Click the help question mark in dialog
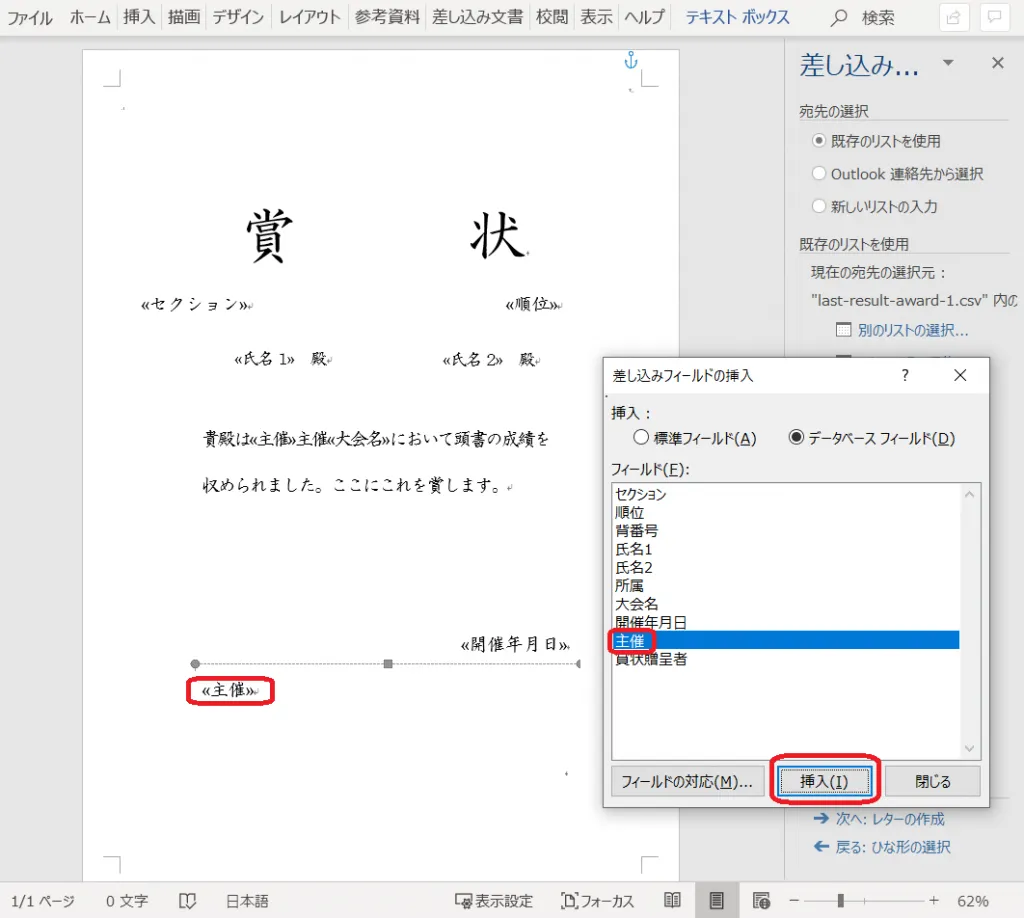1024x918 pixels. [905, 375]
